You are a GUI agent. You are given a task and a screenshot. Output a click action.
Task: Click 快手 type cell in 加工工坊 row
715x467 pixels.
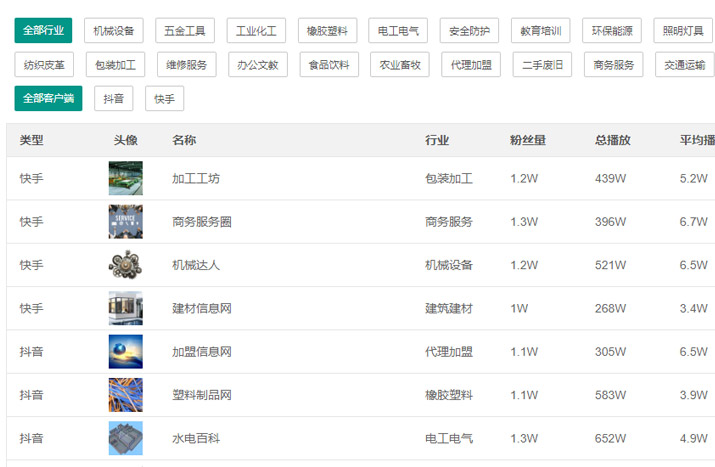click(x=31, y=178)
